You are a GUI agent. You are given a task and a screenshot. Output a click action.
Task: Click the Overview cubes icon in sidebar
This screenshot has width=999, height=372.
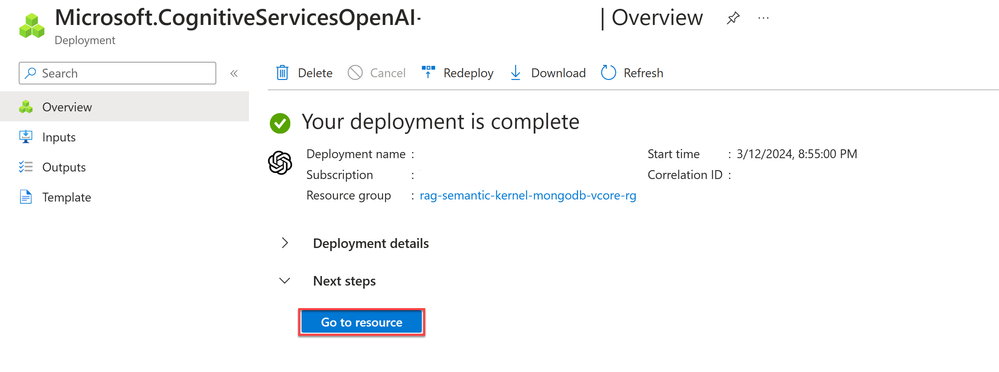click(x=26, y=107)
